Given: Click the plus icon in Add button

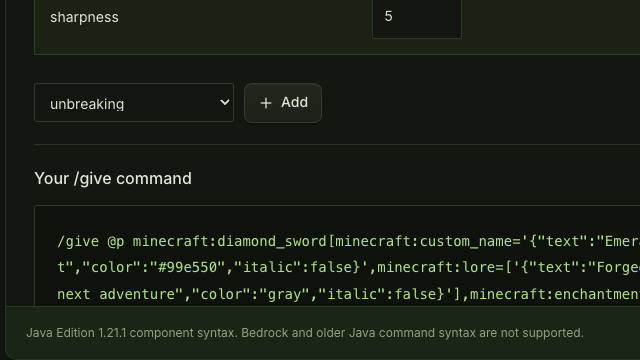Looking at the screenshot, I should point(266,103).
